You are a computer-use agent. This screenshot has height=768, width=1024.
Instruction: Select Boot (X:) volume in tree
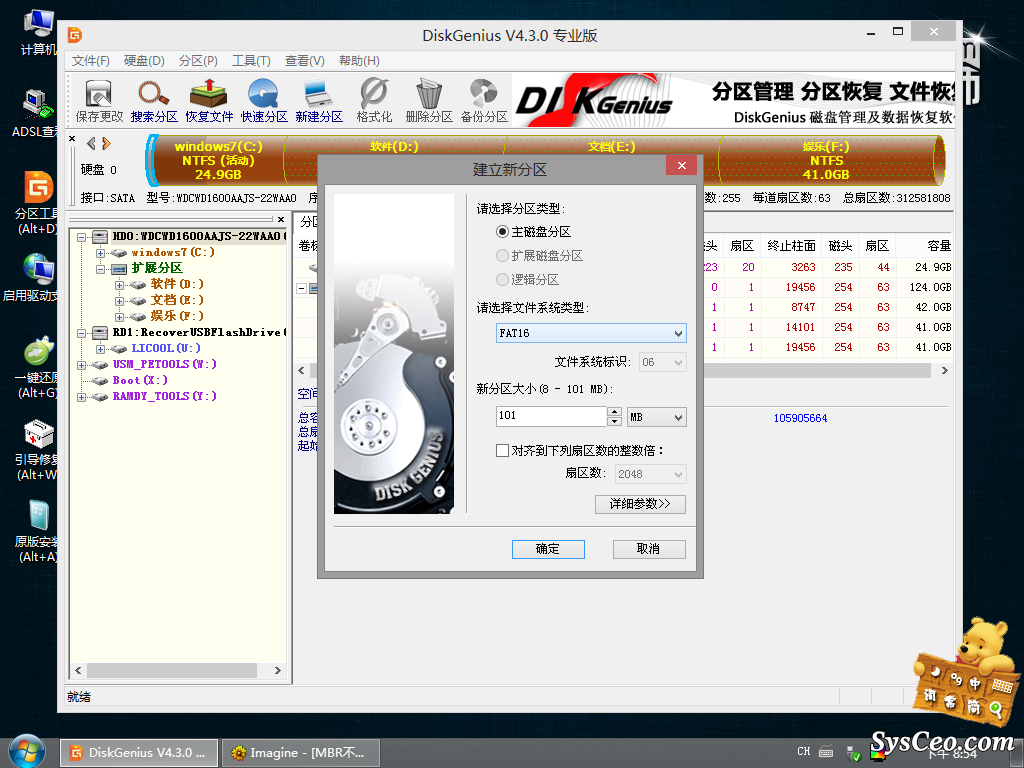[x=140, y=380]
